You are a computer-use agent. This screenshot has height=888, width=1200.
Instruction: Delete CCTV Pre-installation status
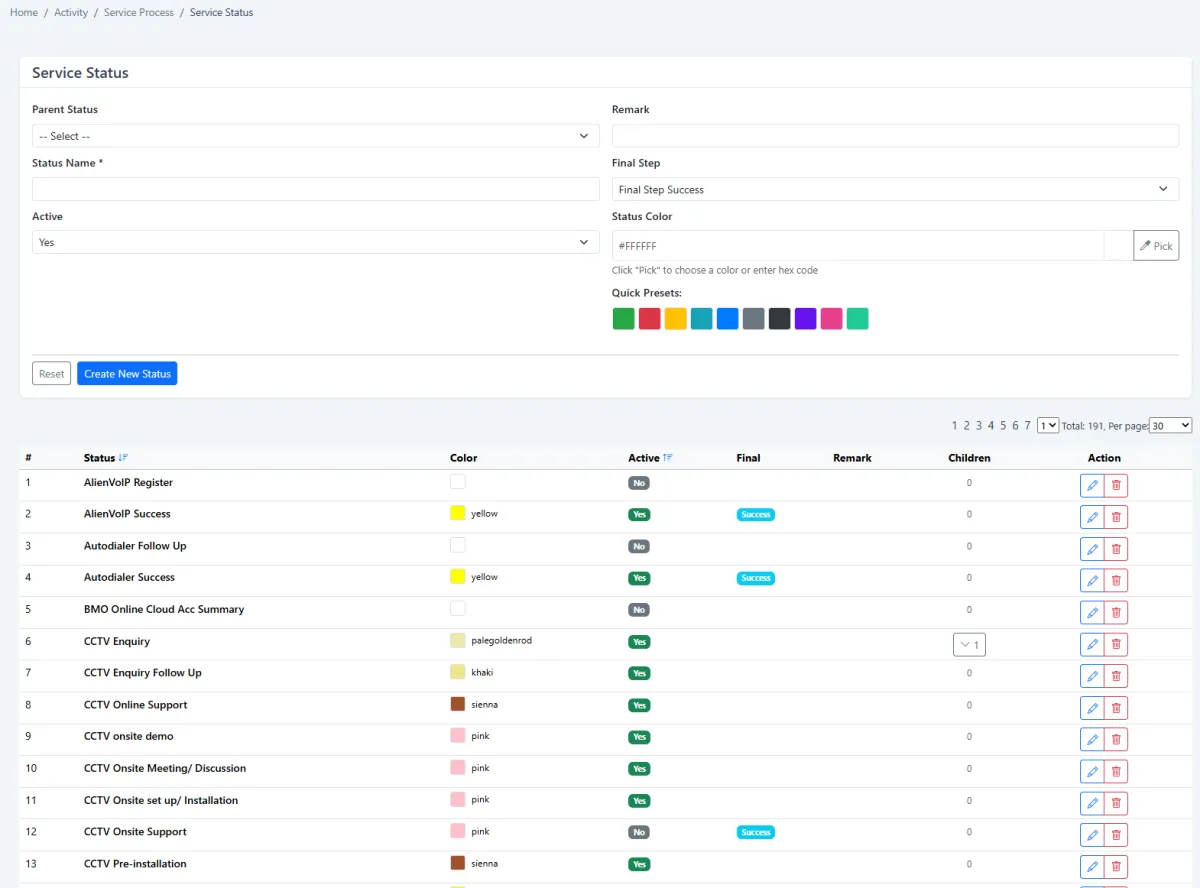click(1116, 867)
